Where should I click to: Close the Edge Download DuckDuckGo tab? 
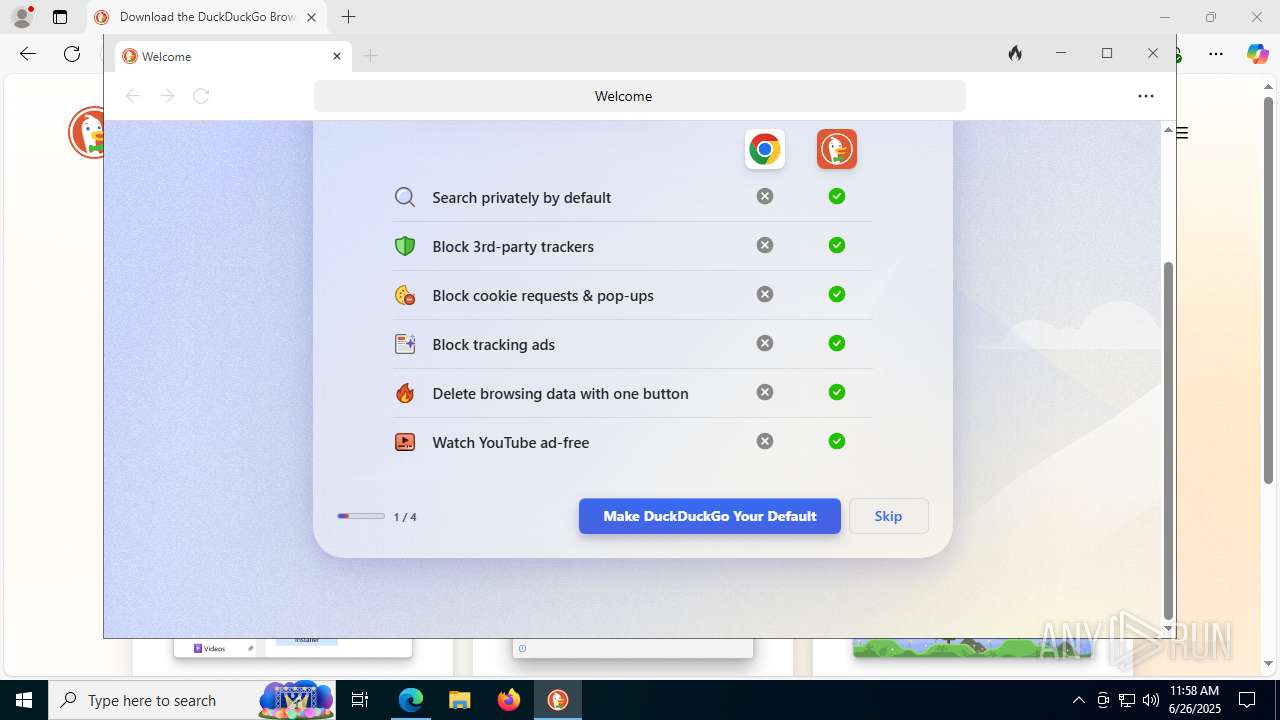[311, 17]
